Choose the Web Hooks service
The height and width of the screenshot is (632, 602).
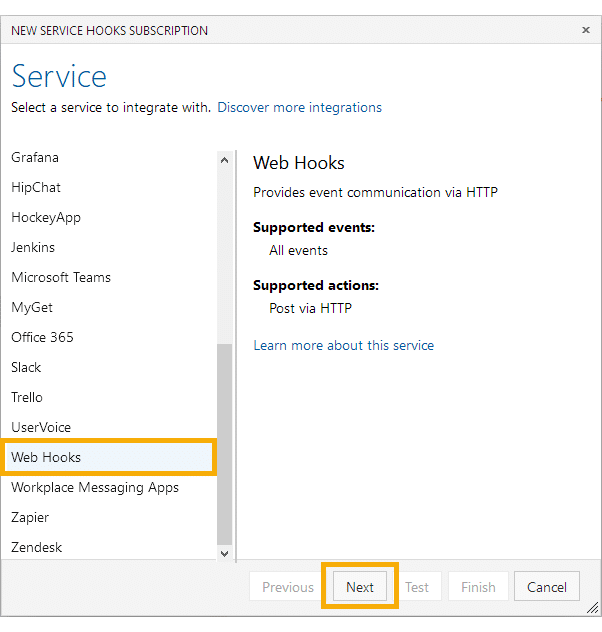click(x=108, y=457)
